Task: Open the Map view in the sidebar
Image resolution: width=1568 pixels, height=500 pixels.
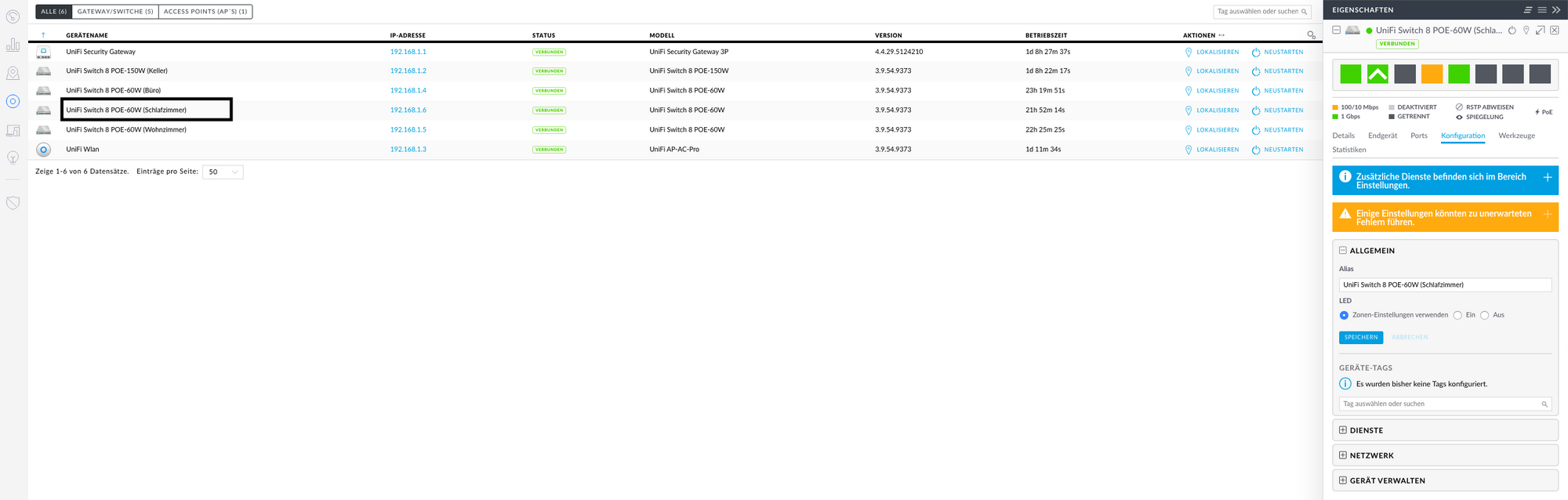Action: pos(13,73)
